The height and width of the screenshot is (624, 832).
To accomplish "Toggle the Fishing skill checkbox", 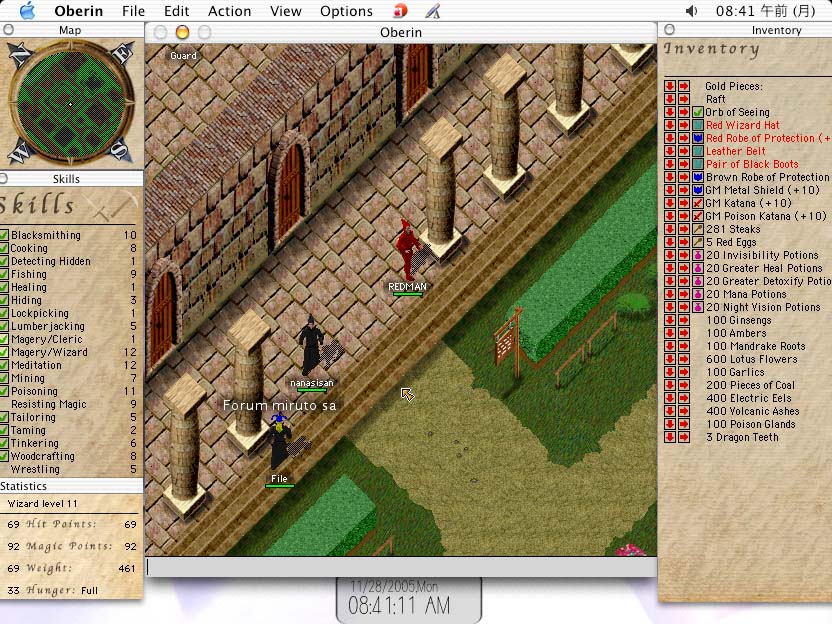I will point(4,274).
